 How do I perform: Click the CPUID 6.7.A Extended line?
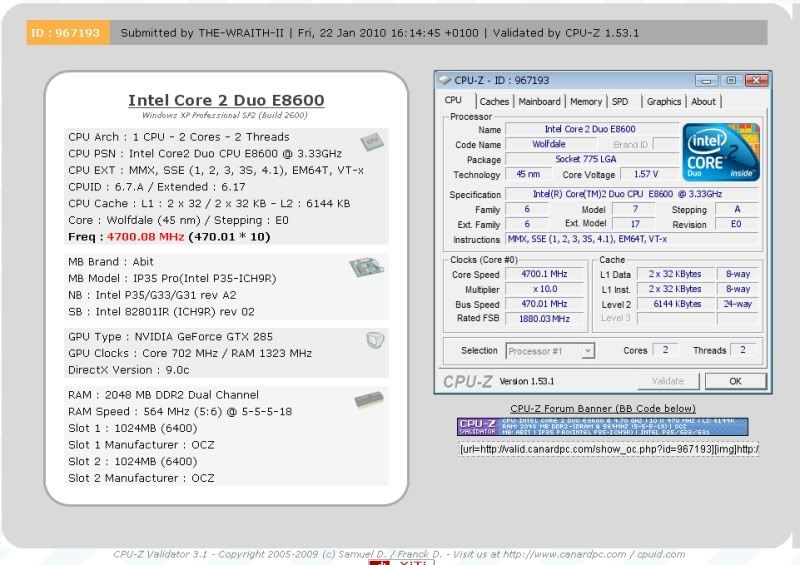pyautogui.click(x=157, y=187)
